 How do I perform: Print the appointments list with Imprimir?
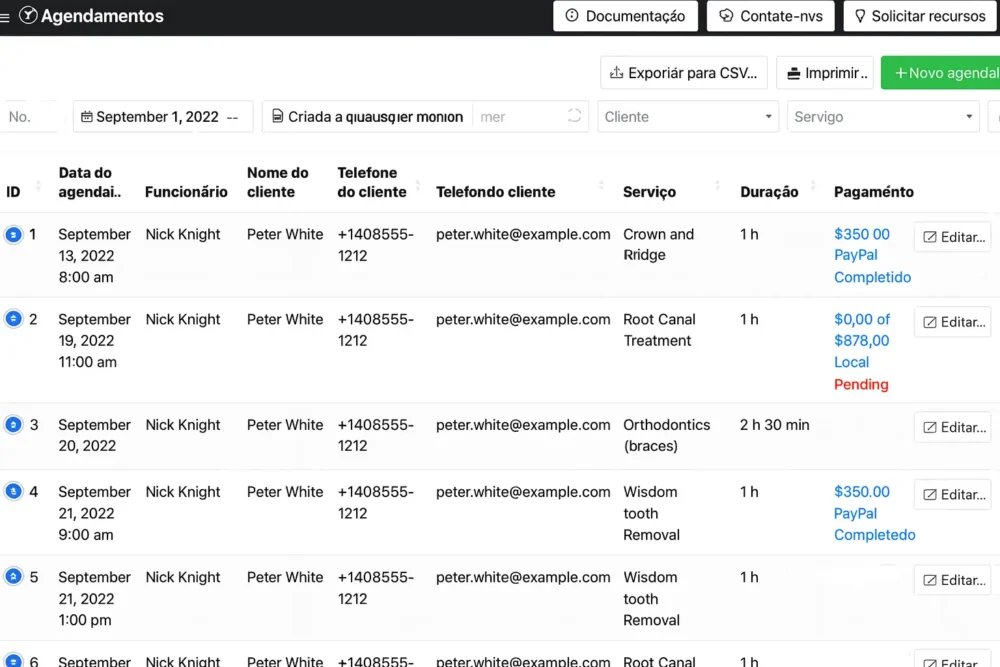(x=825, y=73)
